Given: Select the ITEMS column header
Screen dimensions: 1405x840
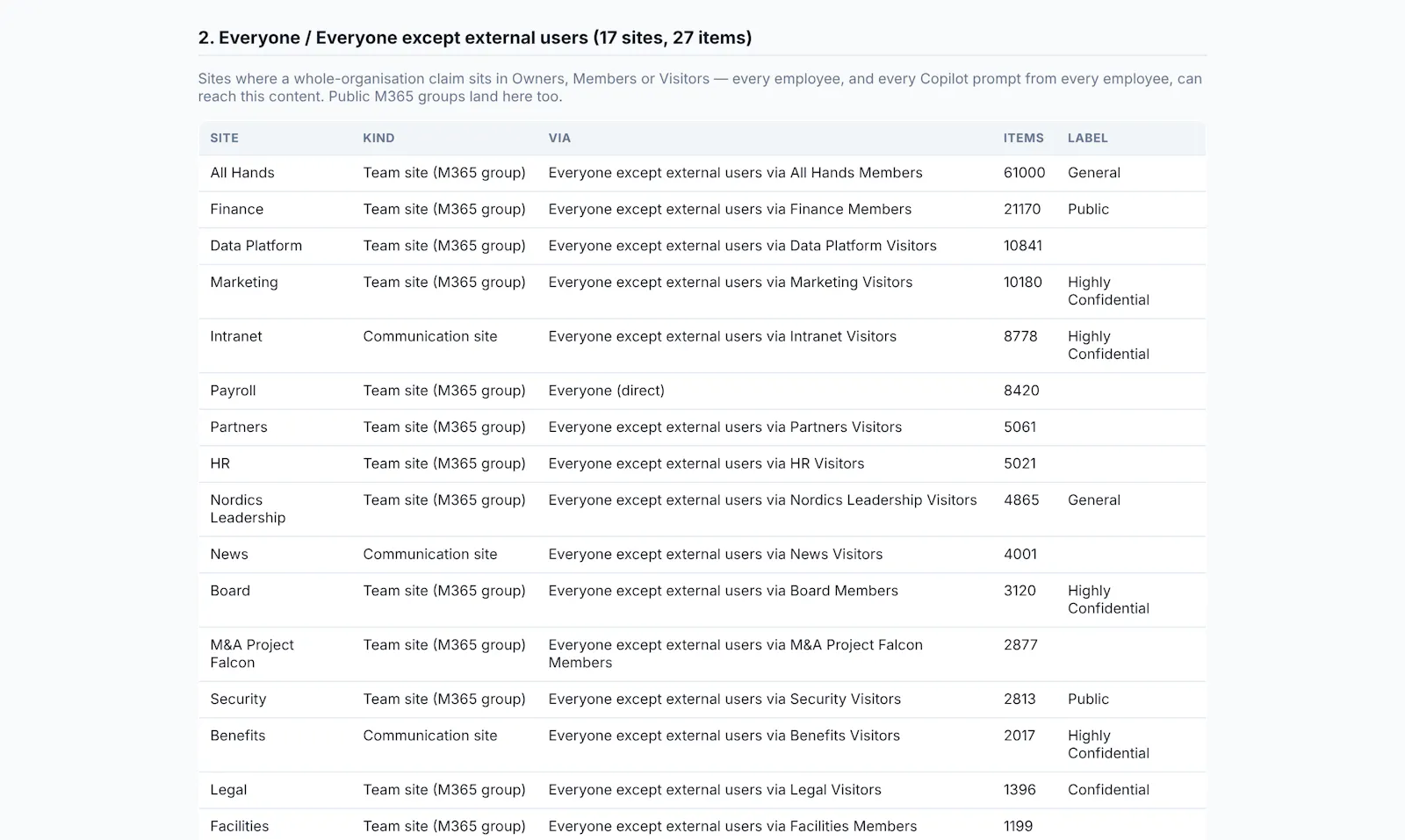Looking at the screenshot, I should (1024, 138).
